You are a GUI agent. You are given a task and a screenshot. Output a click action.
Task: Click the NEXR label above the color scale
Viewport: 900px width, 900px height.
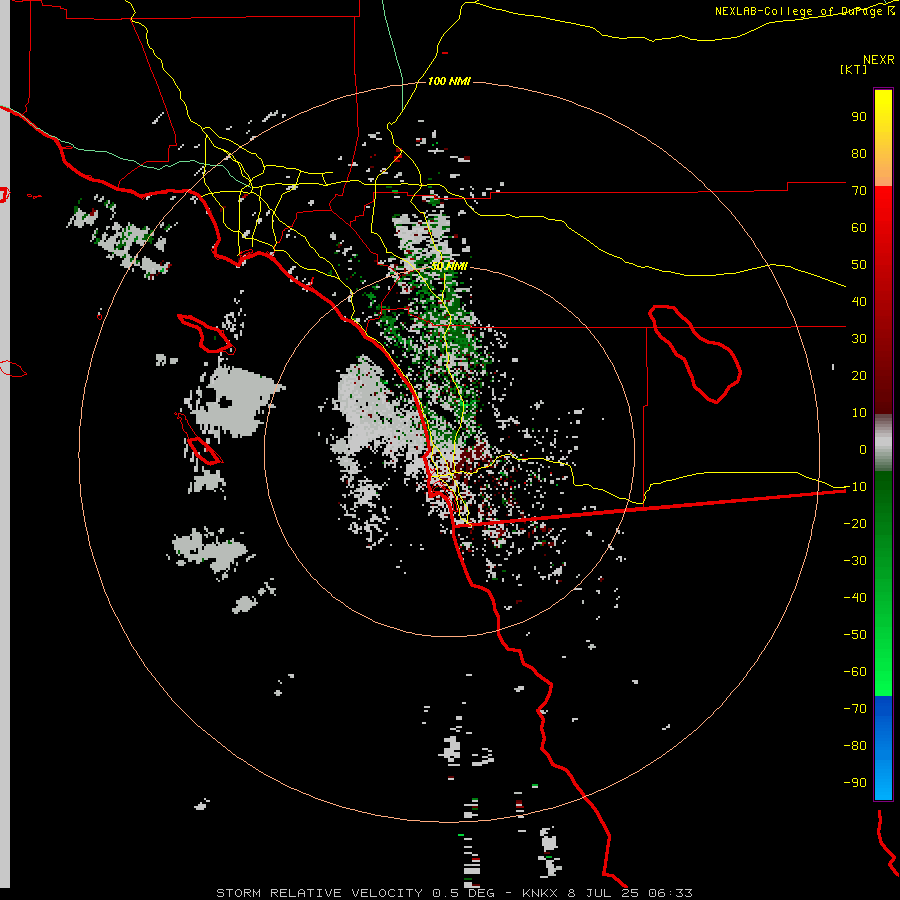click(x=879, y=60)
